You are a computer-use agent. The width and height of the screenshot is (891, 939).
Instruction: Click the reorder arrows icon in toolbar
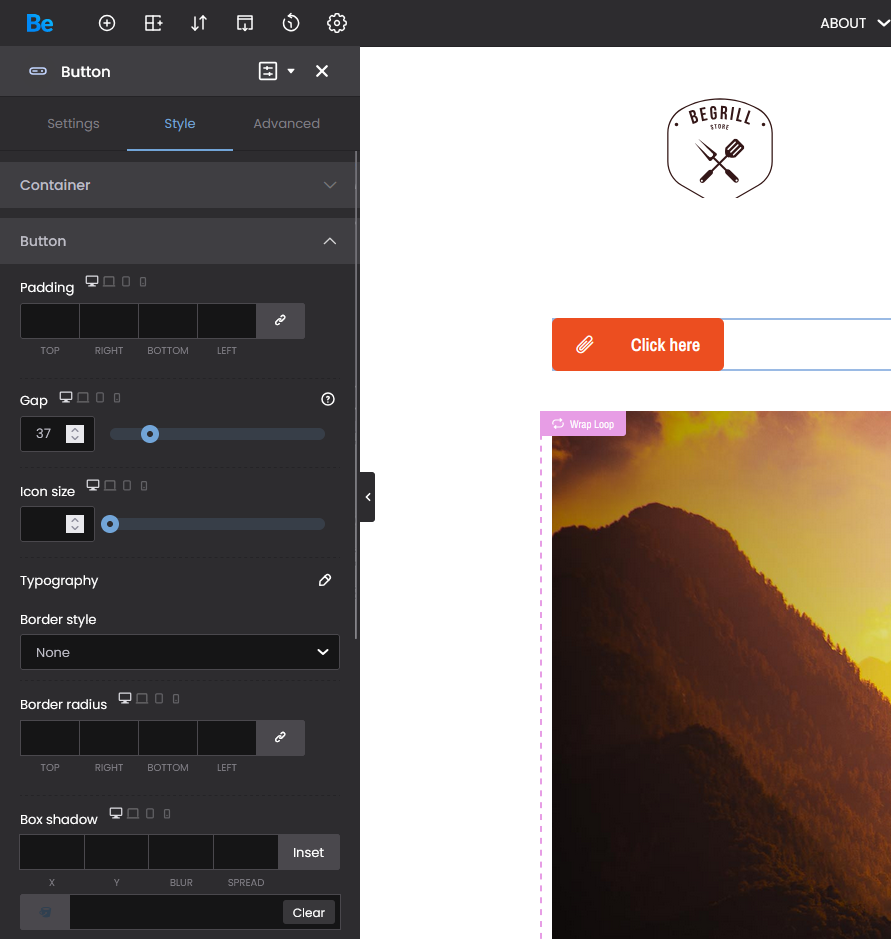point(199,23)
